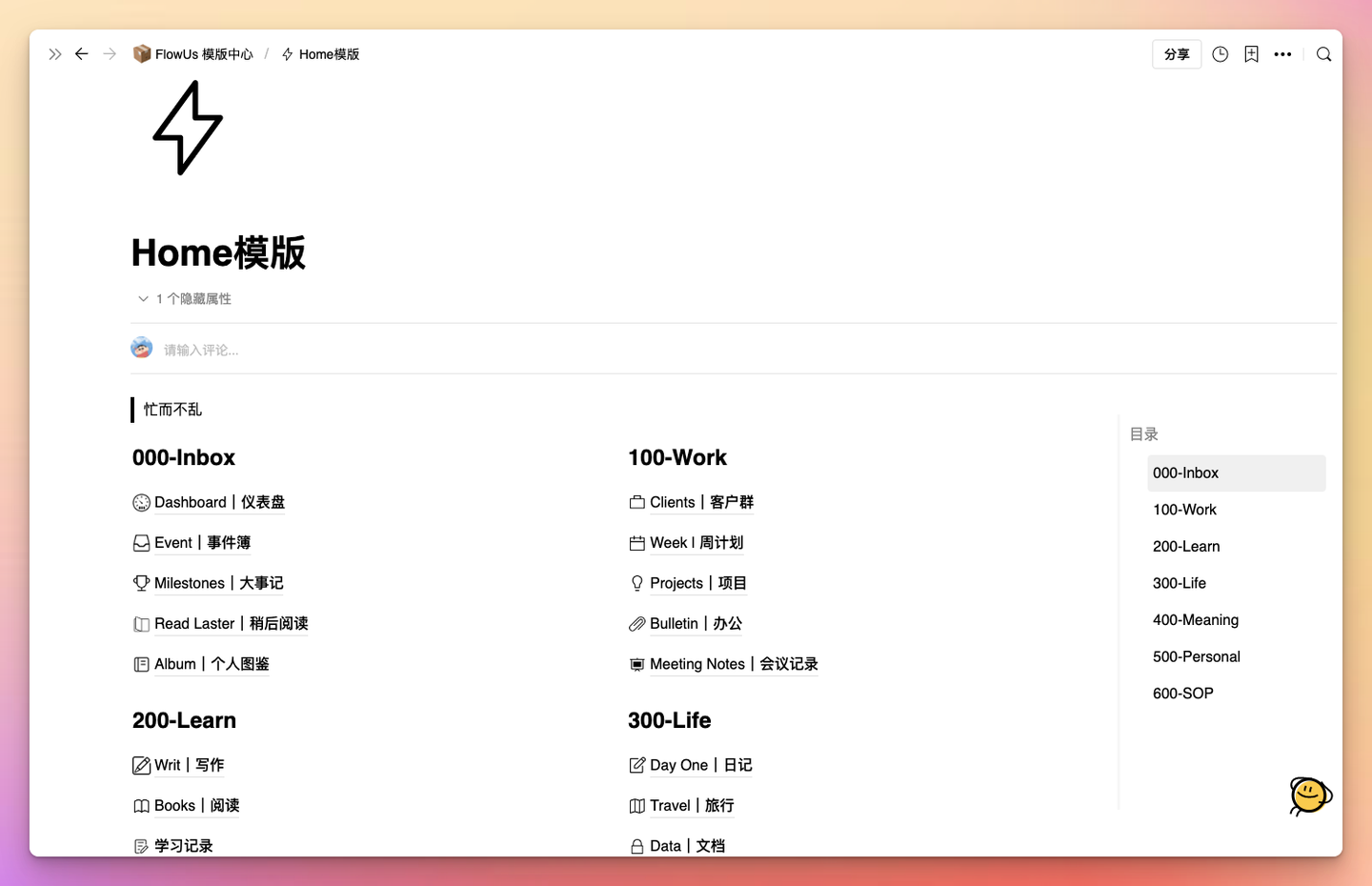Open the Day One | 日记 link
This screenshot has width=1372, height=886.
coord(700,765)
